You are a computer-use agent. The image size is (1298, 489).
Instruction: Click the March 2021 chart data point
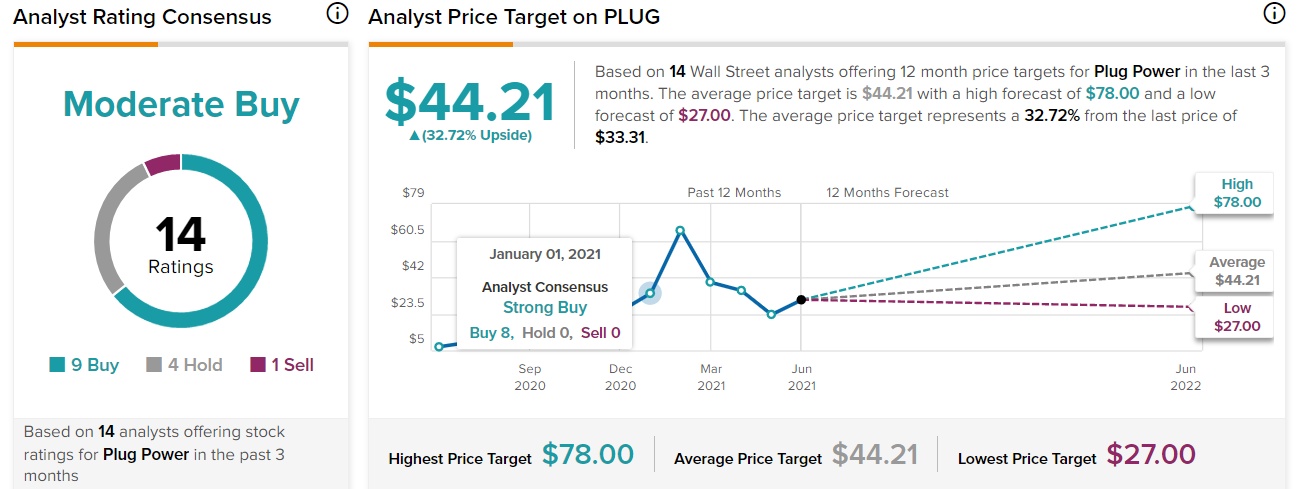(x=710, y=282)
